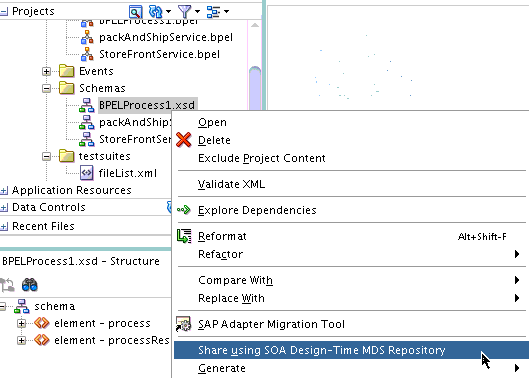The width and height of the screenshot is (529, 378).
Task: Expand the element - processRes node
Action: click(x=22, y=341)
